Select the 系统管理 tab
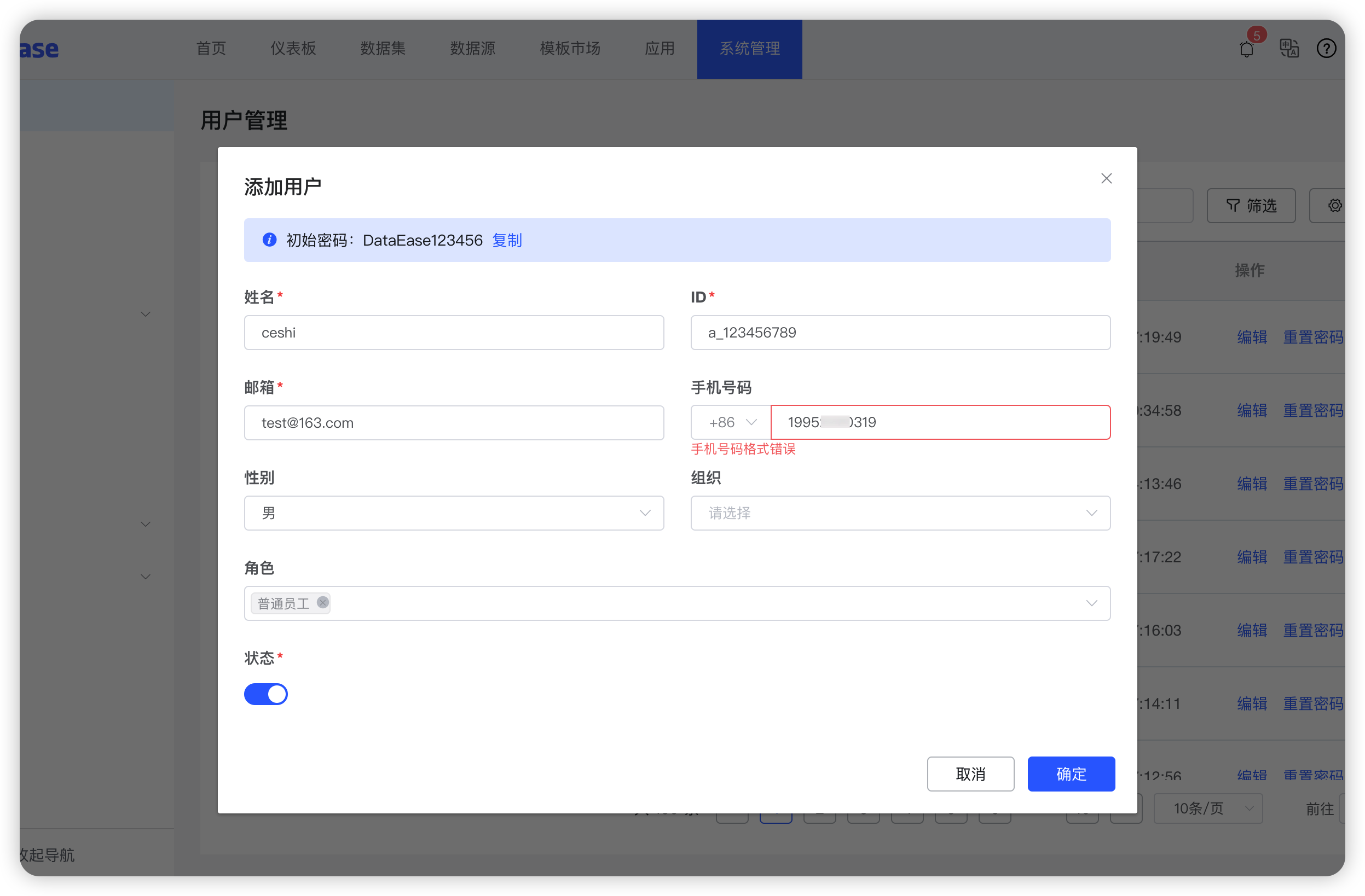The height and width of the screenshot is (896, 1365). pyautogui.click(x=750, y=49)
